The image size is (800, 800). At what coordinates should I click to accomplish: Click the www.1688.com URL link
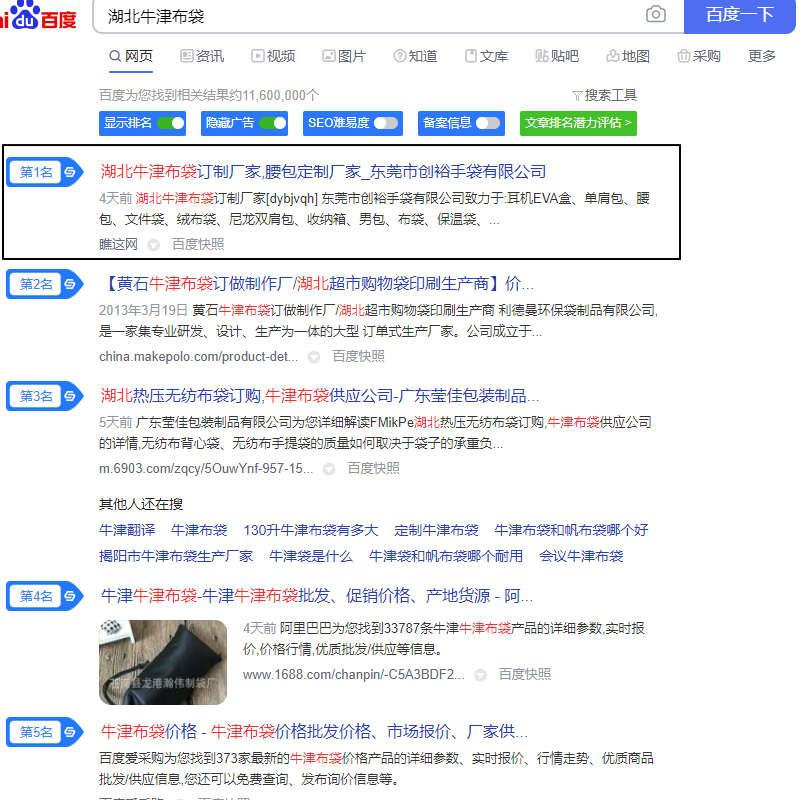tap(354, 674)
